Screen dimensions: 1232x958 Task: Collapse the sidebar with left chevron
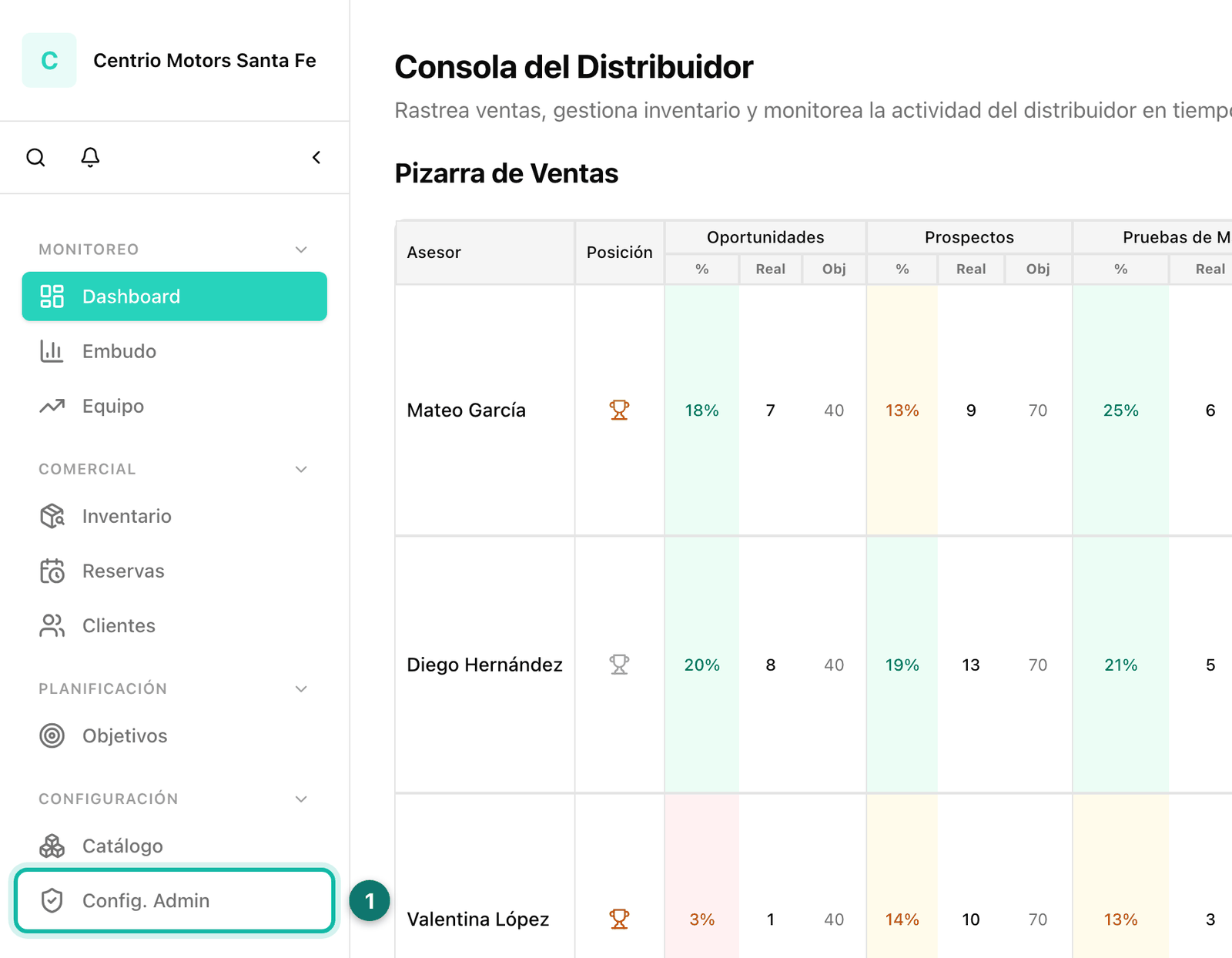tap(316, 157)
